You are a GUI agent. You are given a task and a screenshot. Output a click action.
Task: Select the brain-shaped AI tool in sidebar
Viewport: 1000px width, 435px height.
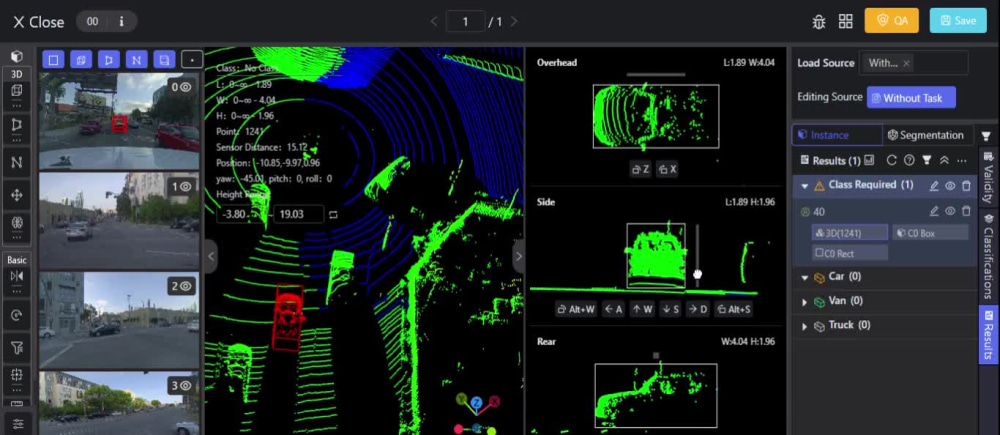[x=17, y=223]
